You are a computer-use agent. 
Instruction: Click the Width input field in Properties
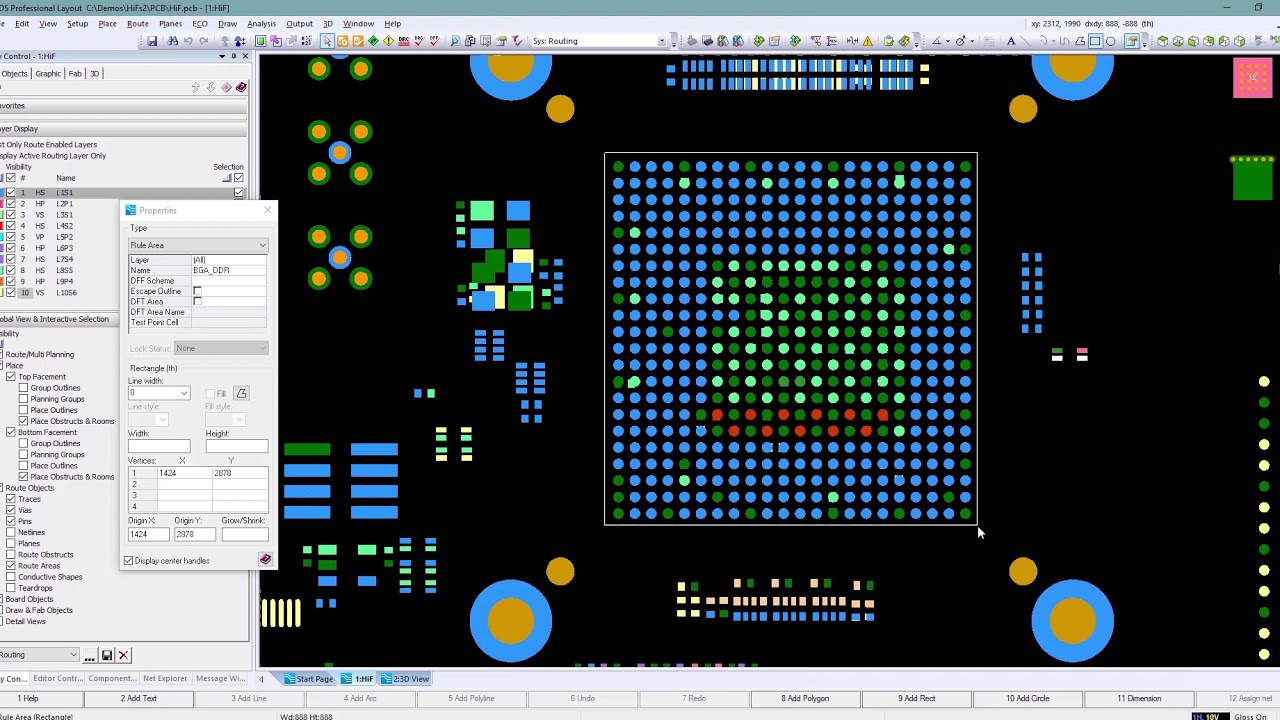[x=159, y=446]
